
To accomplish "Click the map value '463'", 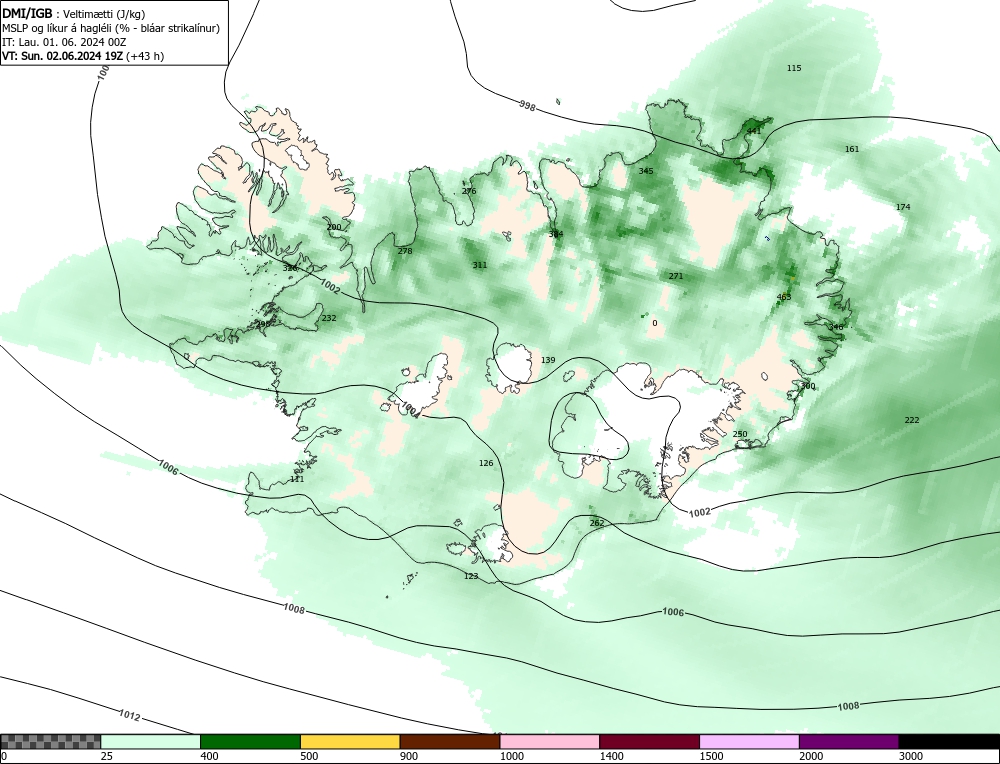I will [784, 297].
